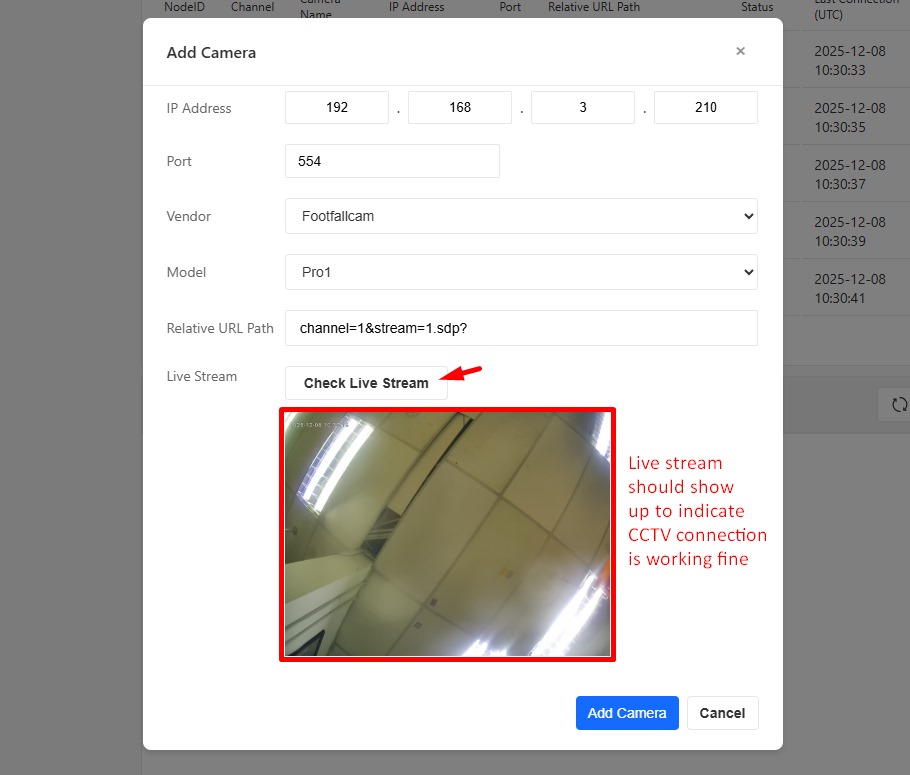This screenshot has width=910, height=775.
Task: Select the IP Address column header
Action: [416, 7]
